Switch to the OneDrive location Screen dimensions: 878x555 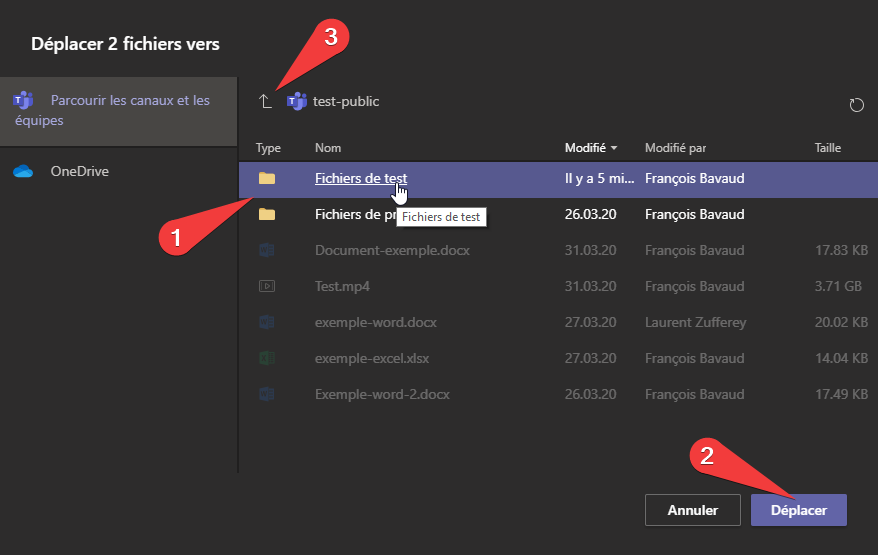80,171
